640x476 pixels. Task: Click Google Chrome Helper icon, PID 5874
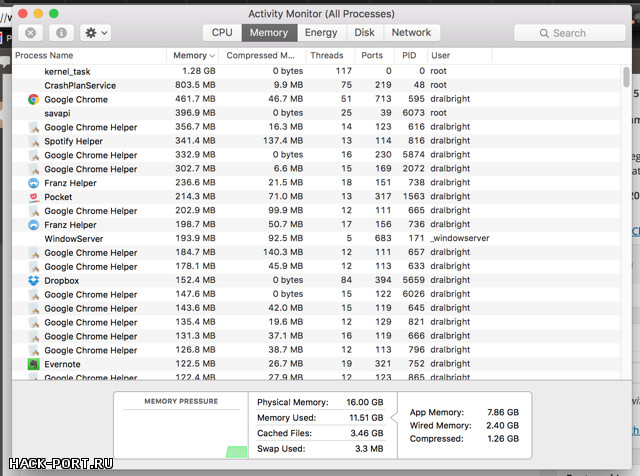click(33, 155)
